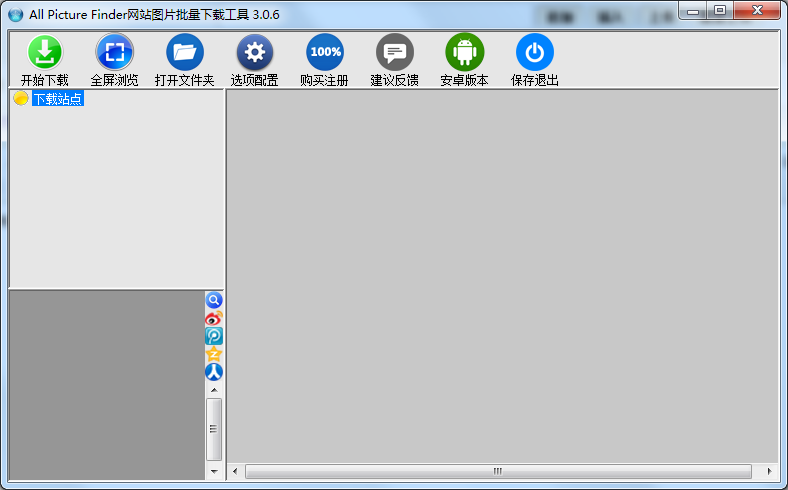This screenshot has width=788, height=490.
Task: Click the app icon in title bar
Action: [x=15, y=13]
